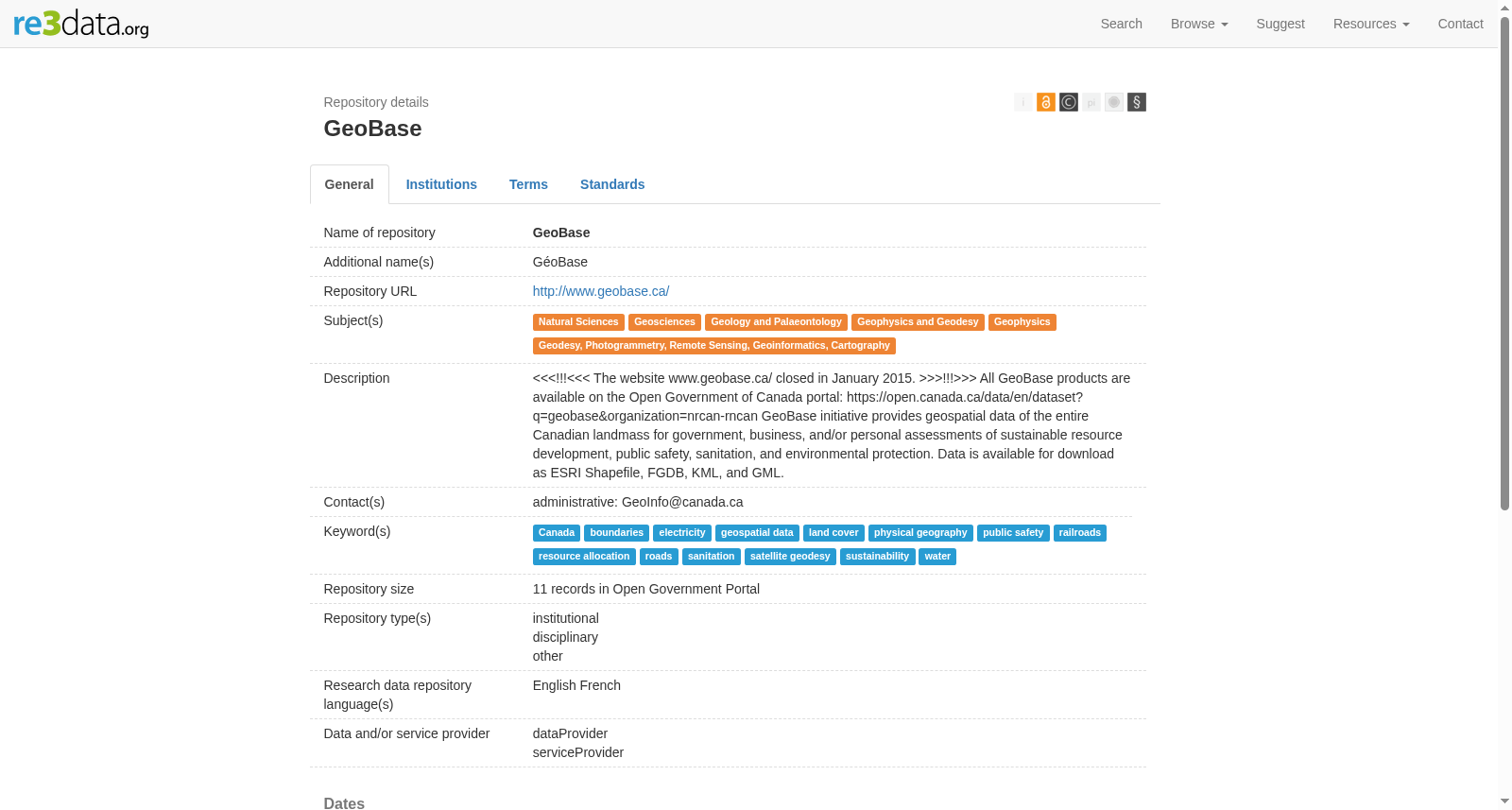This screenshot has width=1512, height=810.
Task: Click the Natural Sciences subject tag
Action: pos(578,322)
